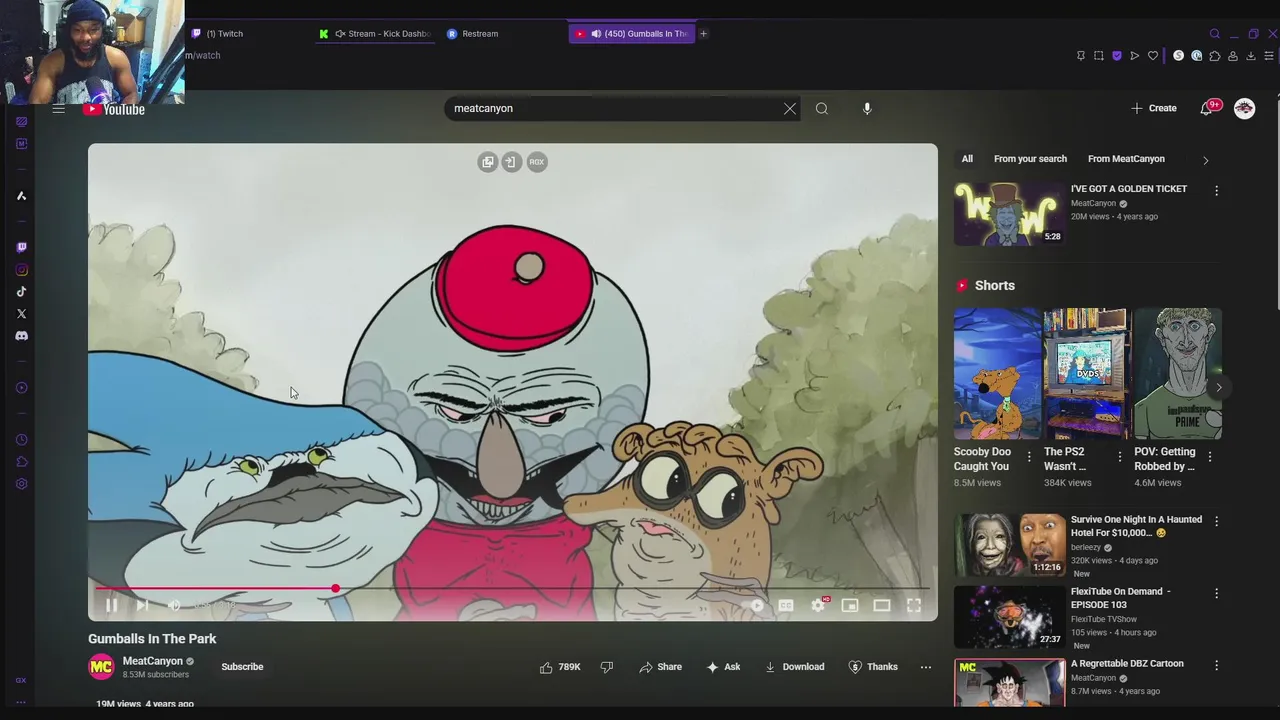Open the Instagram icon in browser sidebar
This screenshot has width=1280, height=720.
(x=21, y=270)
